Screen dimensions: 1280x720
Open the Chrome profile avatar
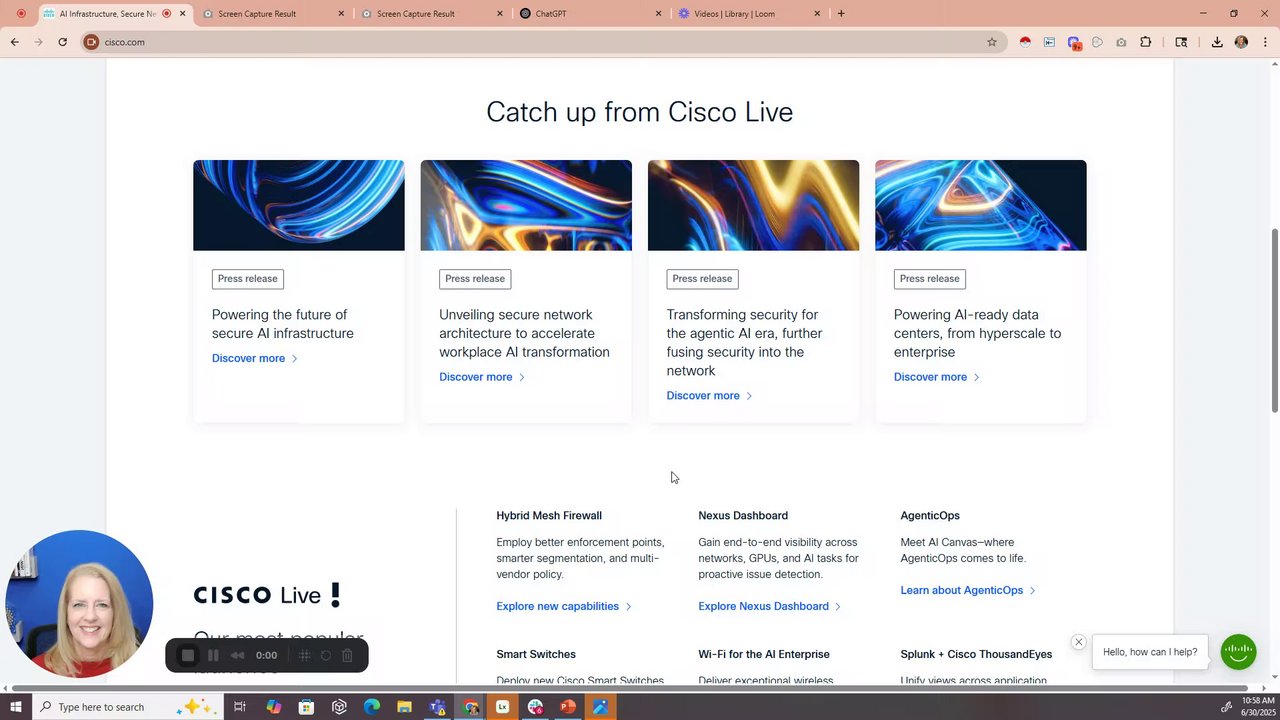coord(1241,42)
